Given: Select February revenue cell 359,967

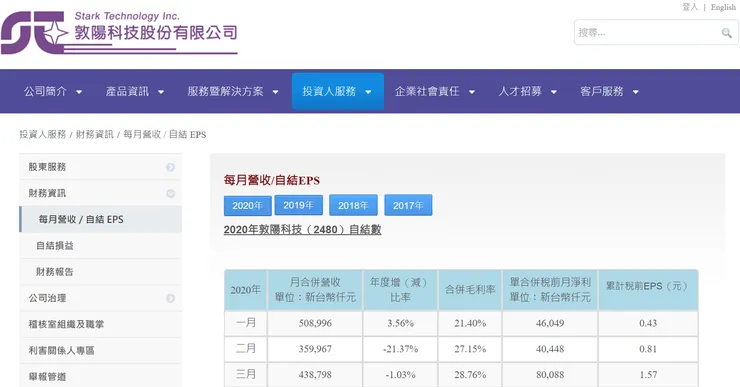Looking at the screenshot, I should pyautogui.click(x=315, y=349).
